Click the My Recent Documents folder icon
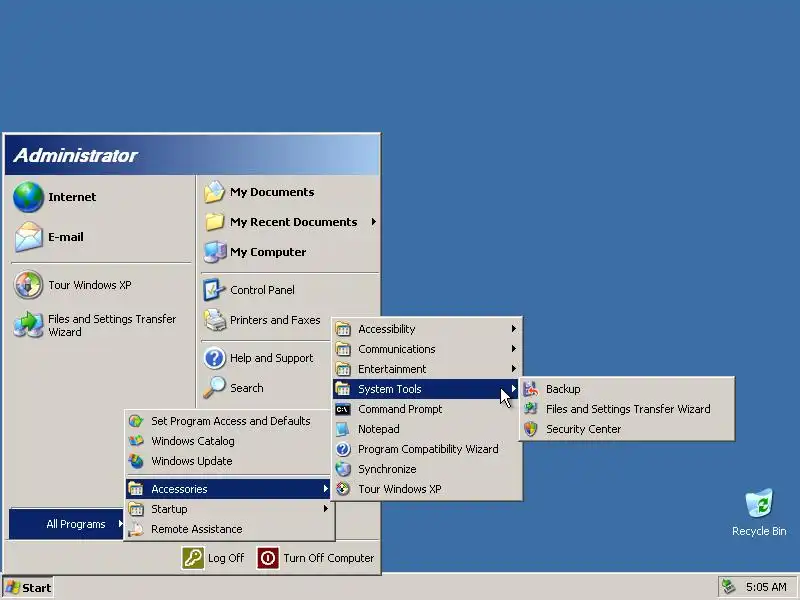Viewport: 800px width, 600px height. (214, 222)
